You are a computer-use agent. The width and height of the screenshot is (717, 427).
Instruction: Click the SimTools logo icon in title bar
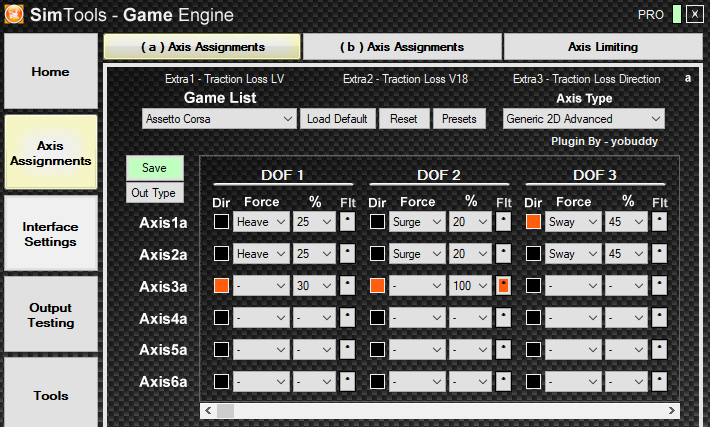coord(15,14)
